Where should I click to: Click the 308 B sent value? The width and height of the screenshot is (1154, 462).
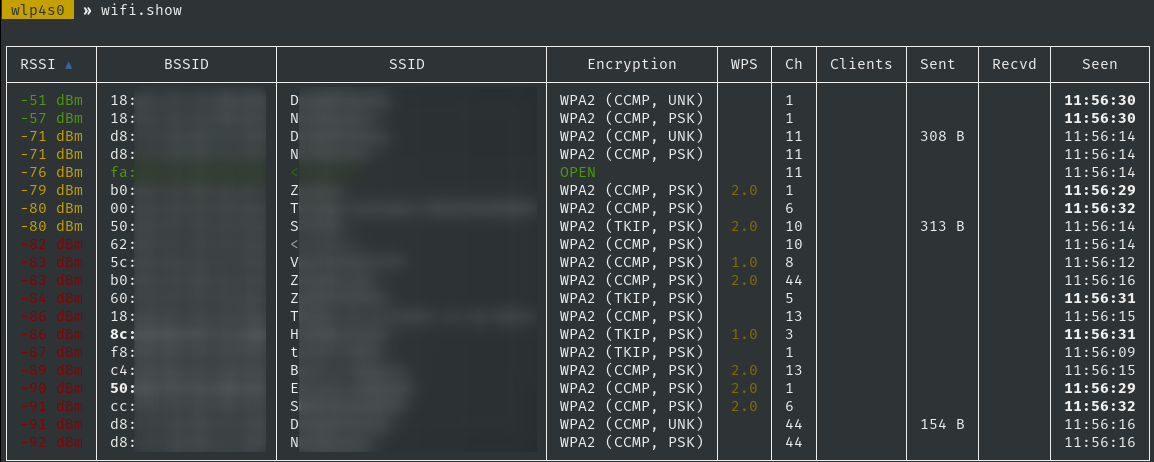click(942, 136)
